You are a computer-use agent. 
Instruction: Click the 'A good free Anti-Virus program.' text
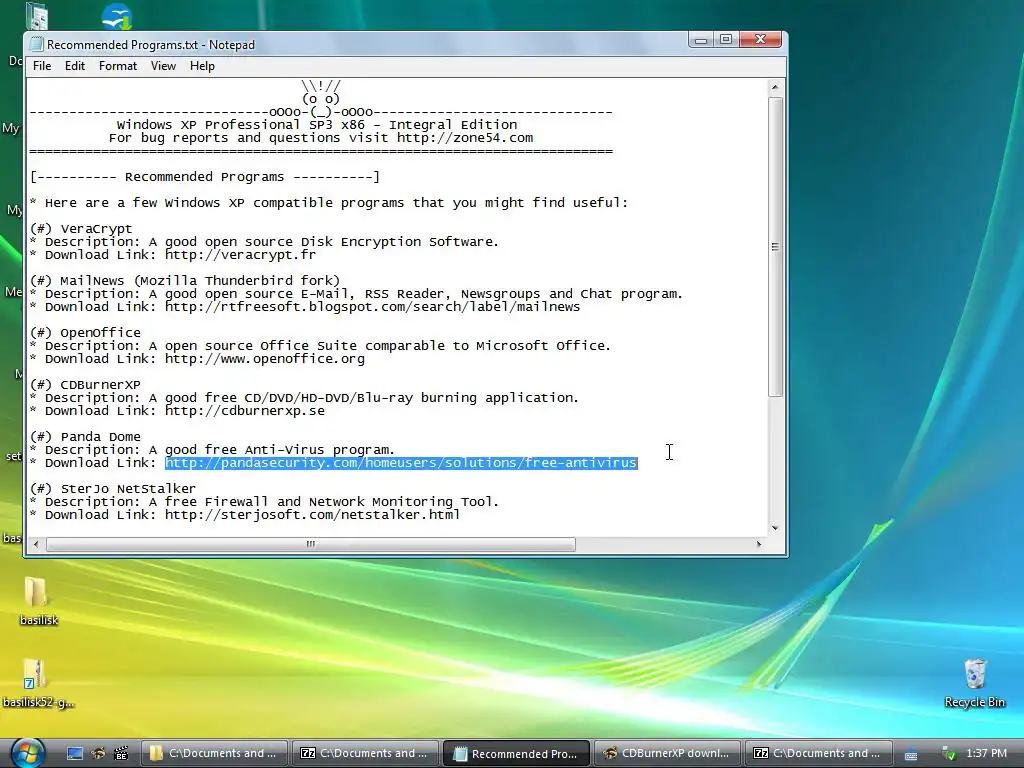coord(272,450)
